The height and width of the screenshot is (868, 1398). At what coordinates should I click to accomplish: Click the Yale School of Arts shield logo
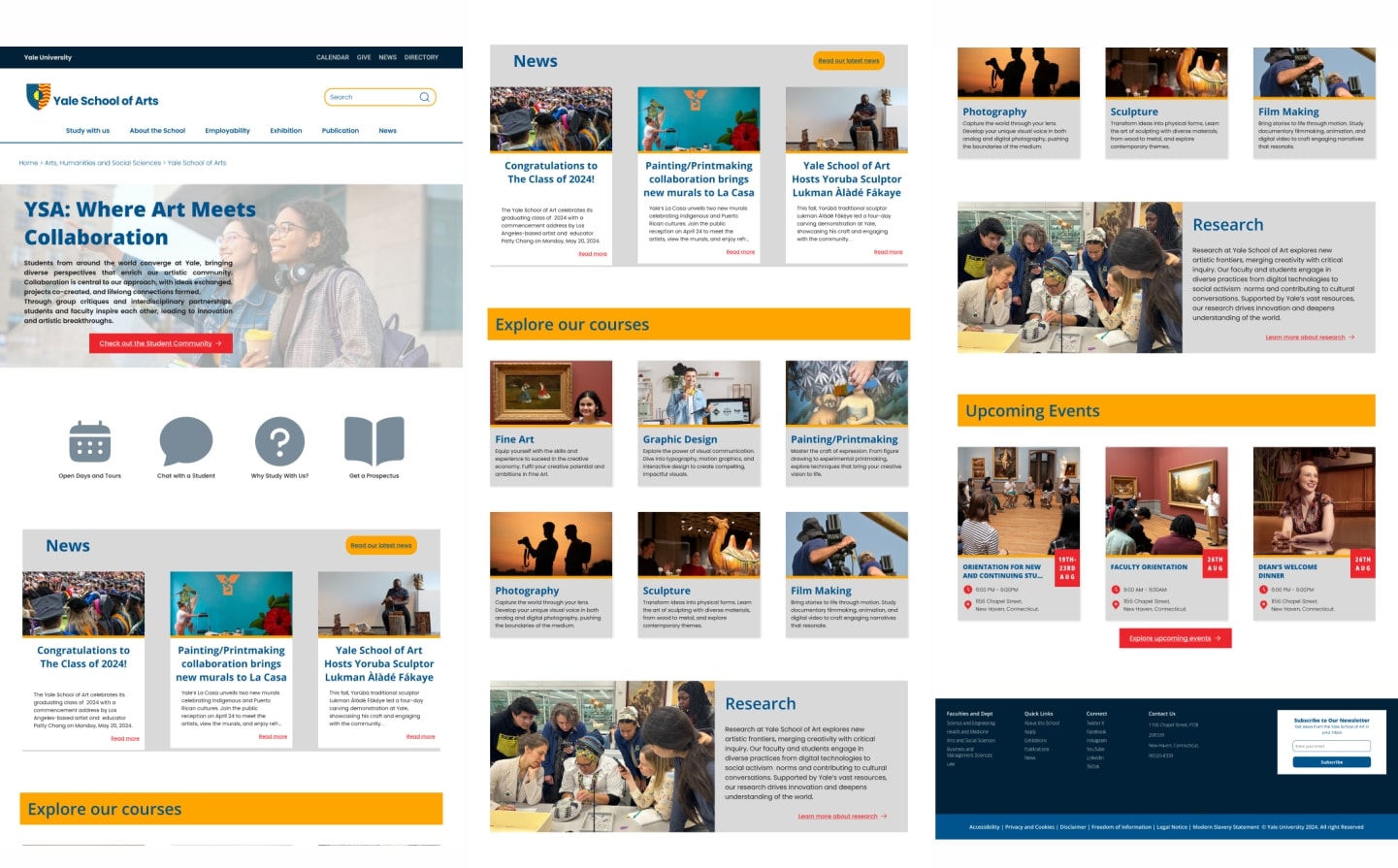[38, 96]
